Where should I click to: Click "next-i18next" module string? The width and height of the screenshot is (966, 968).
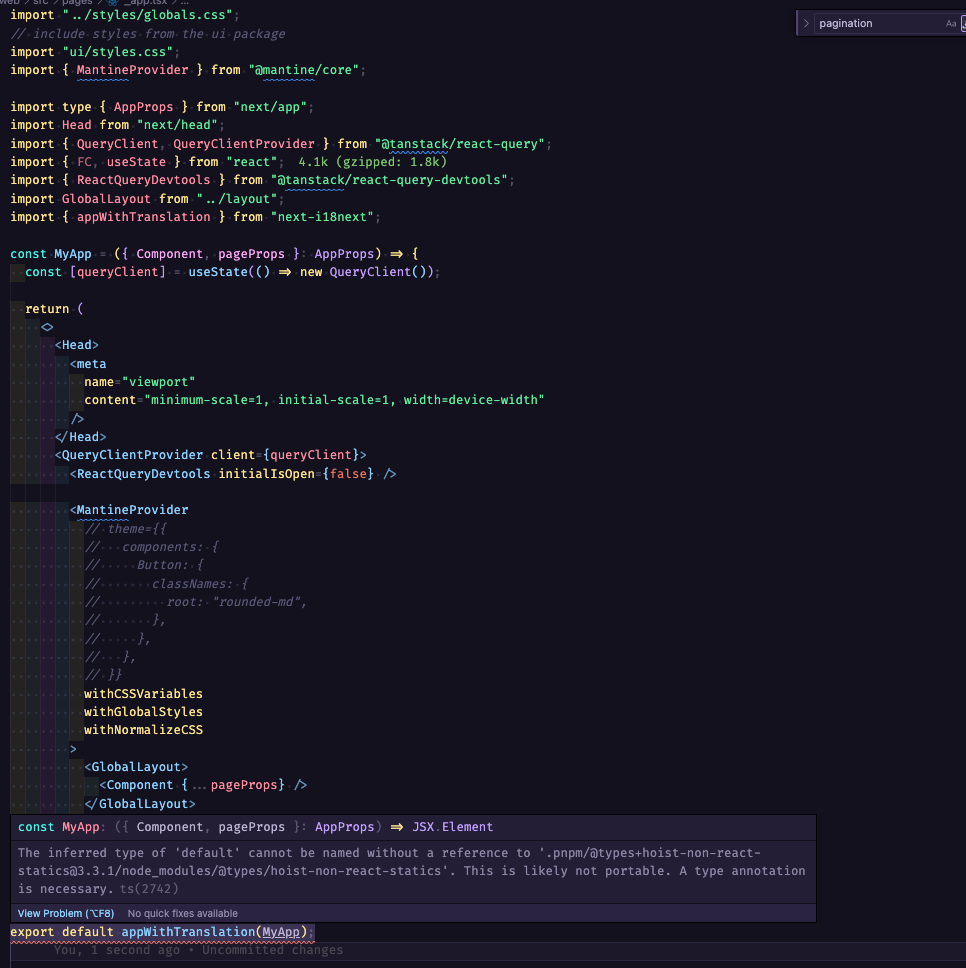coord(322,217)
